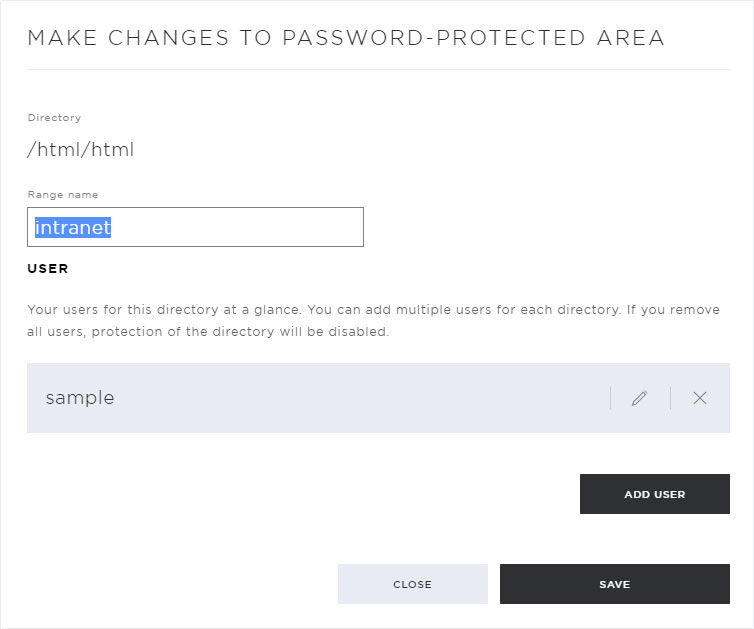
Task: Click the Add User button
Action: point(654,494)
